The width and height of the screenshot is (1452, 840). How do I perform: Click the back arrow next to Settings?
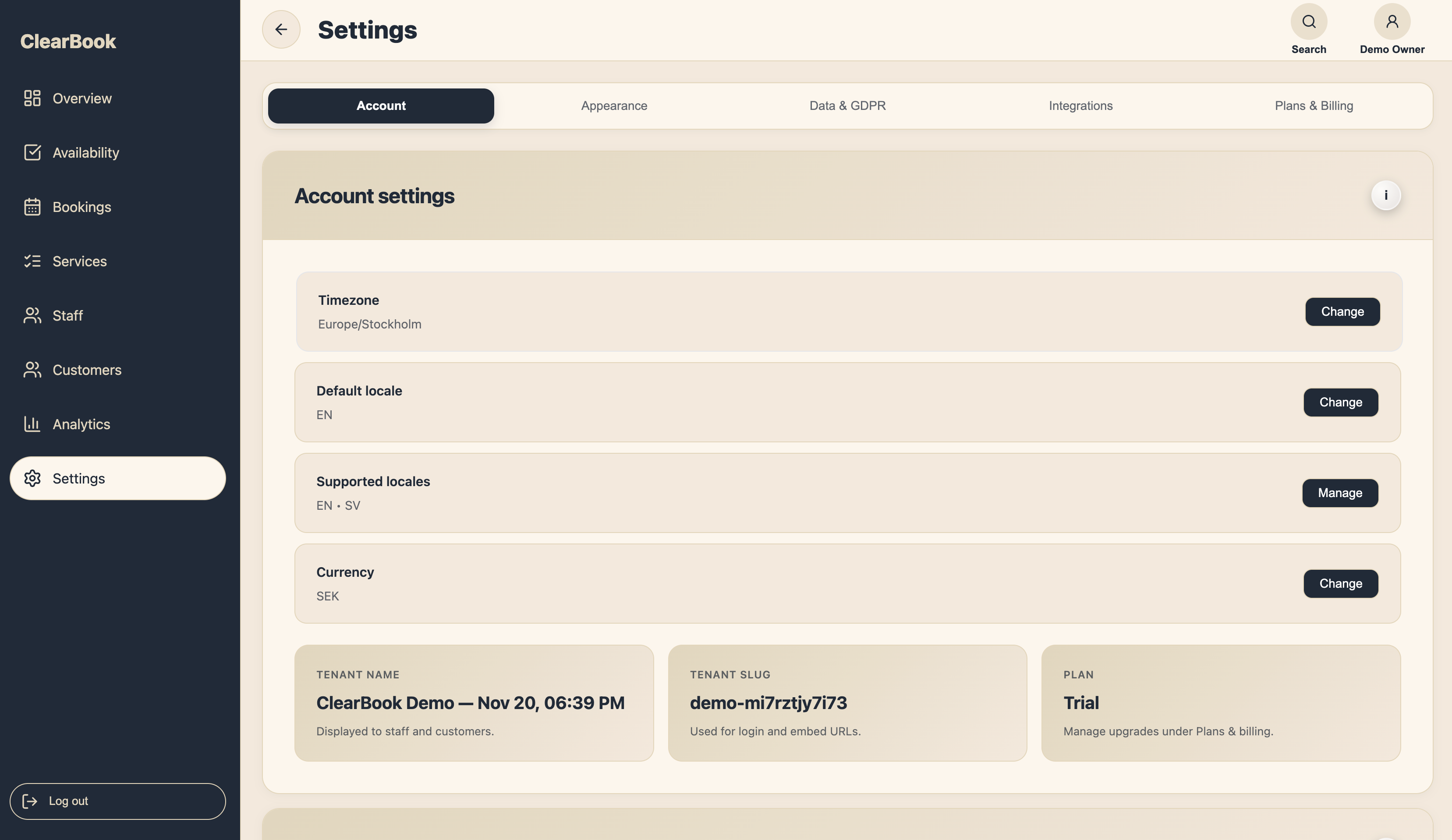[x=281, y=29]
